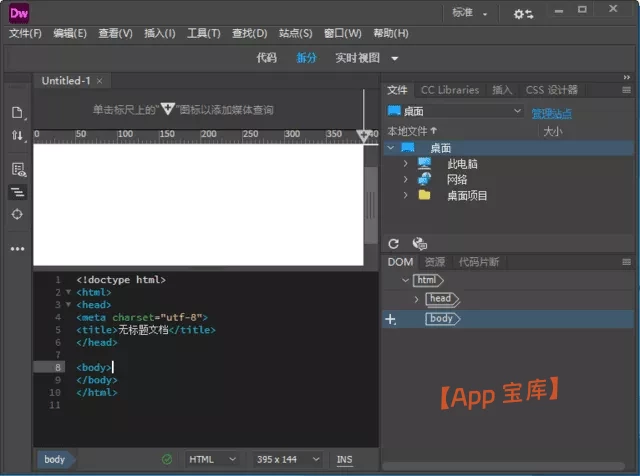Select the DOM tab

400,262
